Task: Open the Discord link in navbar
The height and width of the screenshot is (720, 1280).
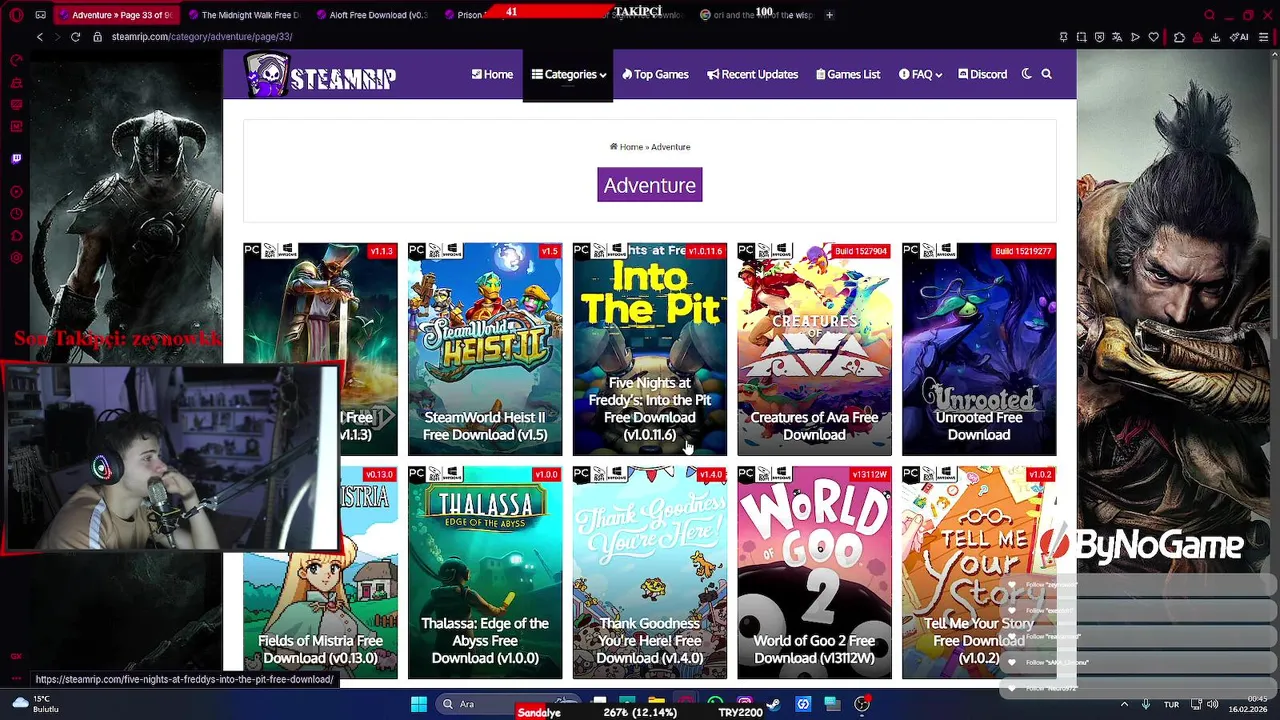Action: (x=982, y=74)
